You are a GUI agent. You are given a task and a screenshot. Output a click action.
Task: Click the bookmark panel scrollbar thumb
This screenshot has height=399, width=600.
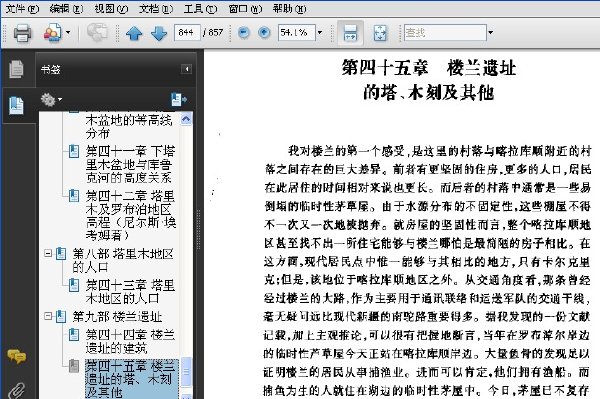[186, 372]
